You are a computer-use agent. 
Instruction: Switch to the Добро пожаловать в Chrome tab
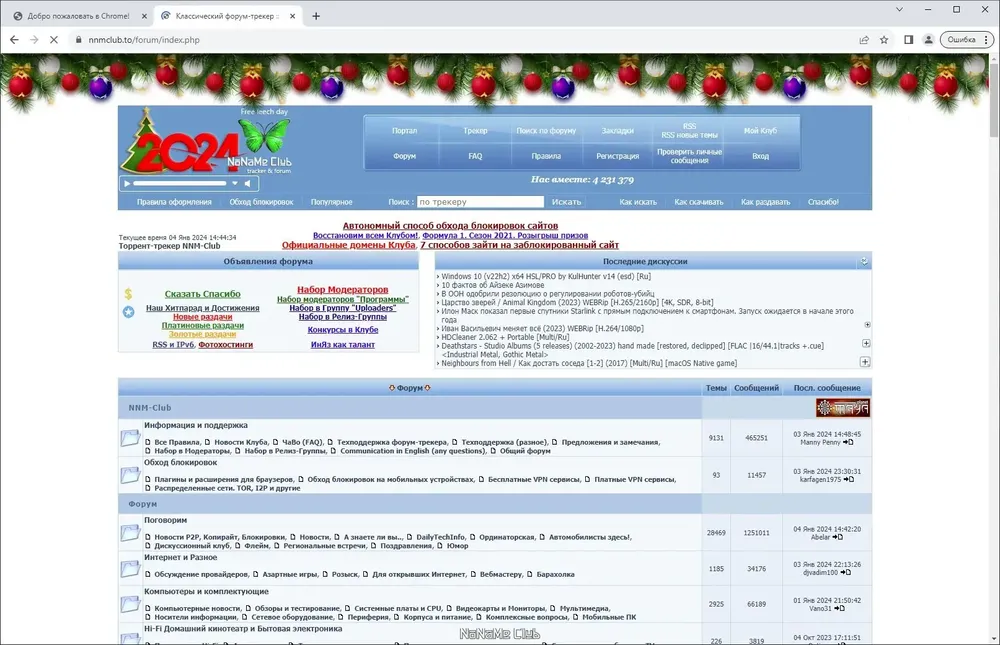coord(78,16)
